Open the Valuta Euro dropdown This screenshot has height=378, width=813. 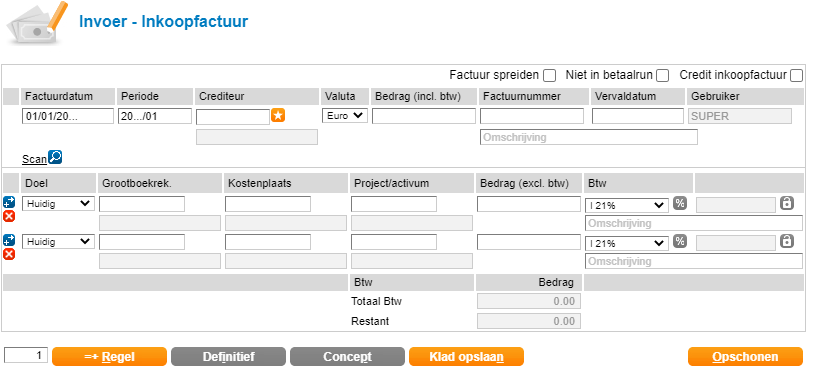click(345, 116)
